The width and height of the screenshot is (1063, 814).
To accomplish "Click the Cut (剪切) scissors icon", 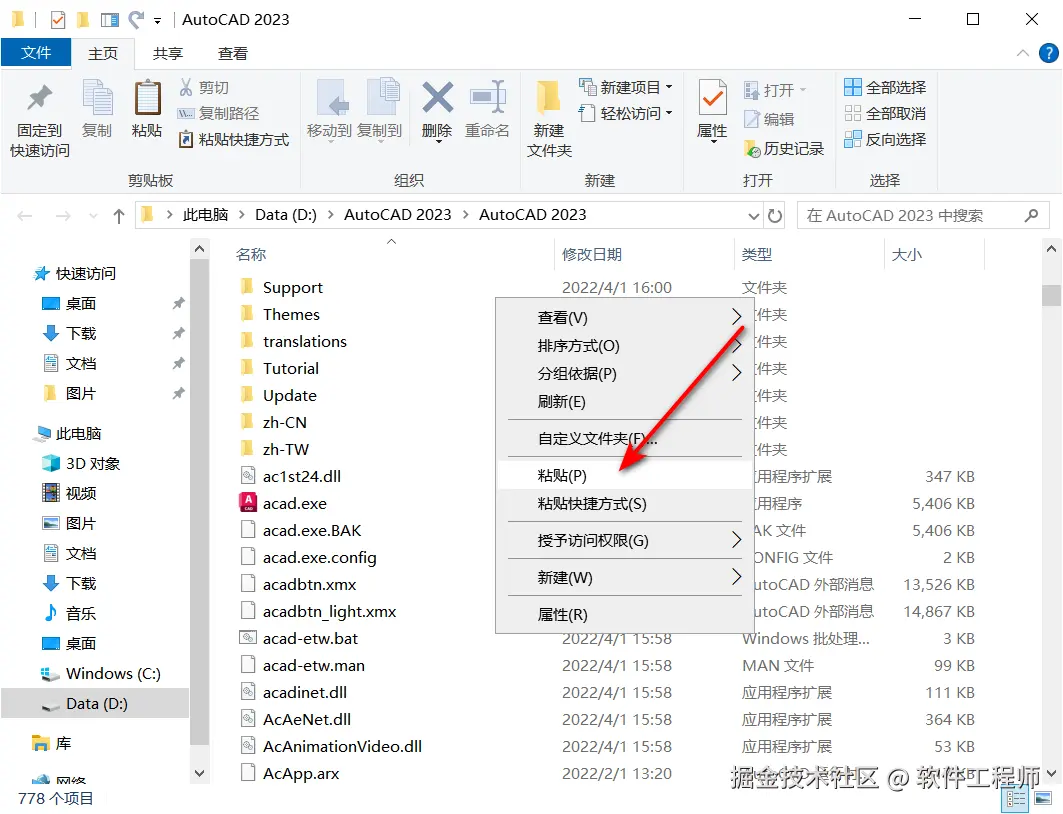I will coord(186,87).
